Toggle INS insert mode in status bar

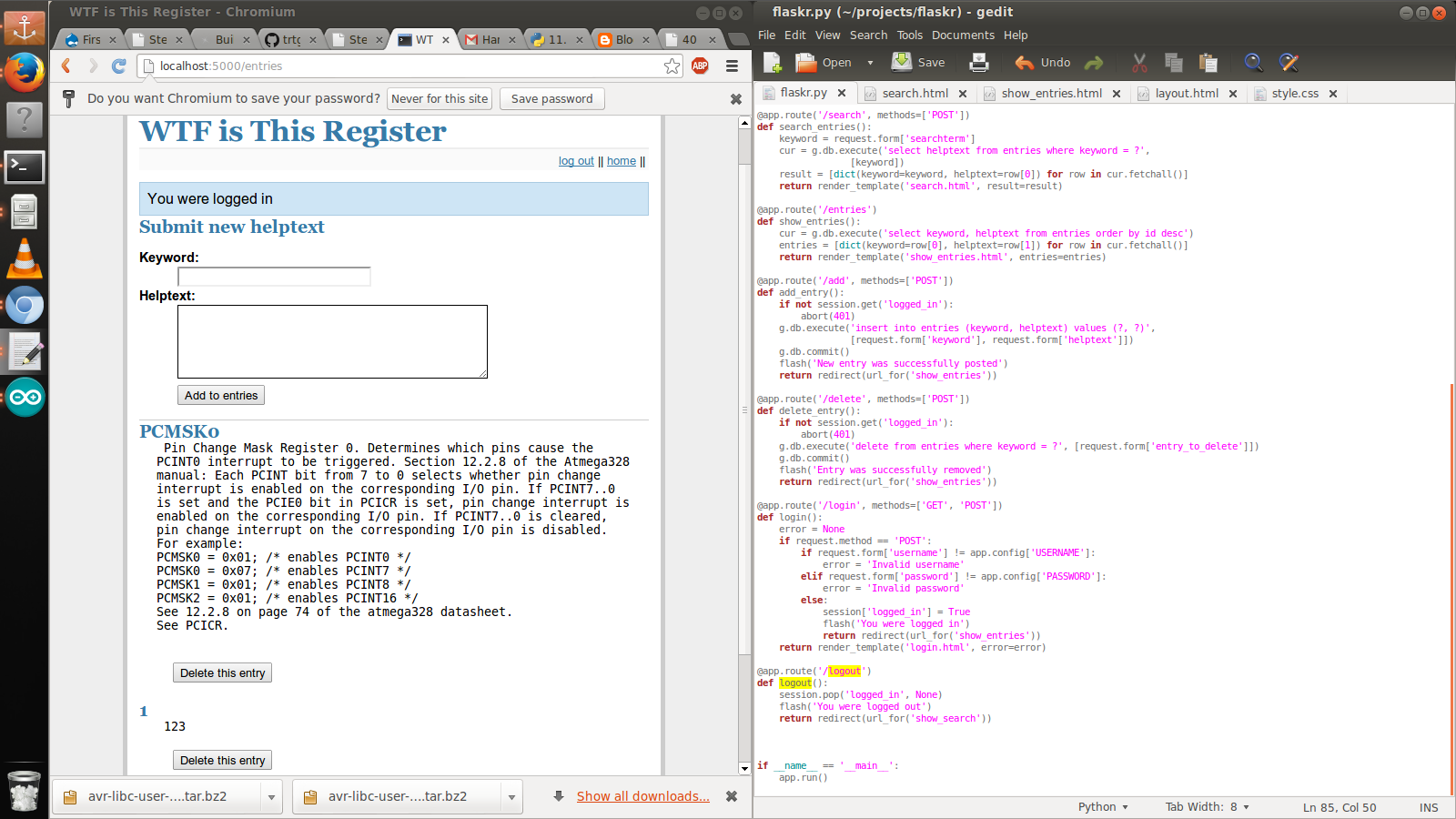1428,807
